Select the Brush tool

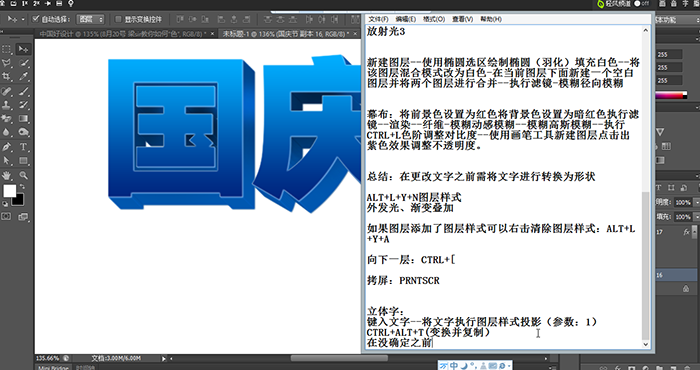[23, 91]
